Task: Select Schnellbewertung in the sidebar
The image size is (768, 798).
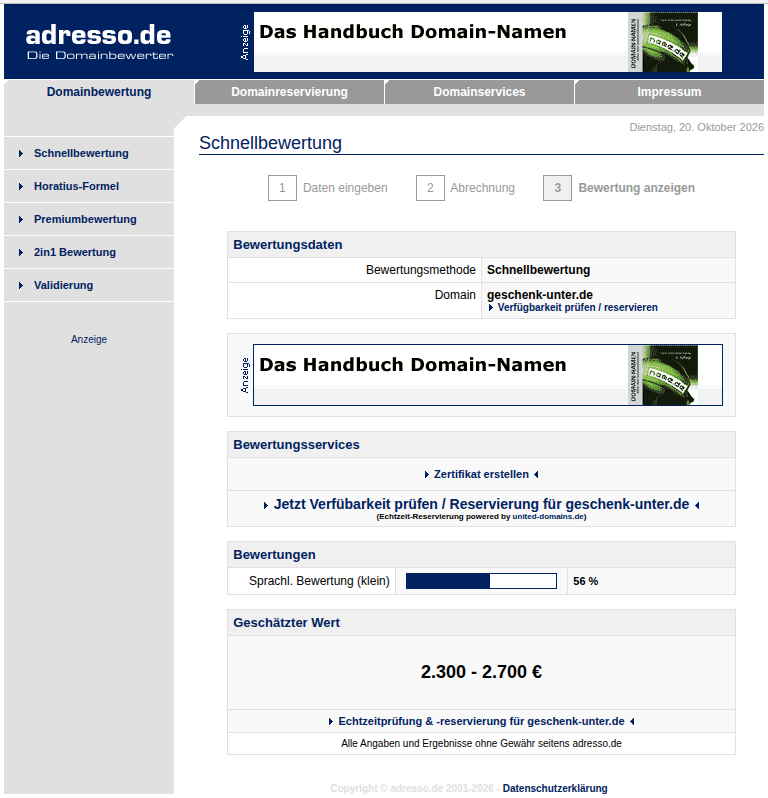Action: coord(81,153)
